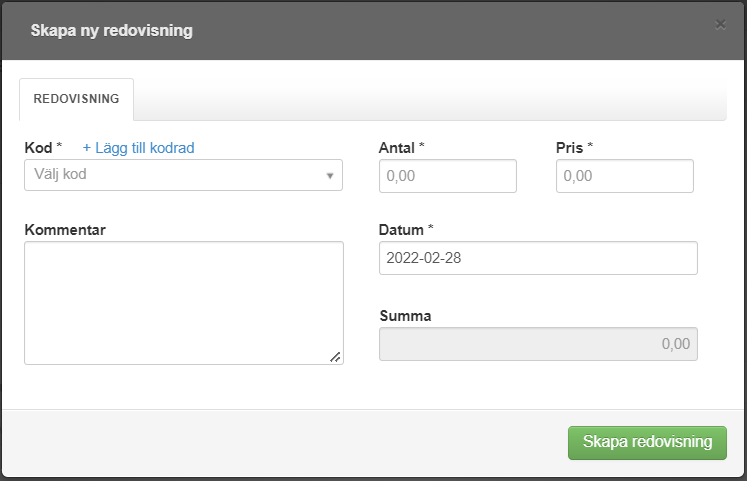Click inside the Kommentar text area
The image size is (747, 481).
tap(183, 302)
